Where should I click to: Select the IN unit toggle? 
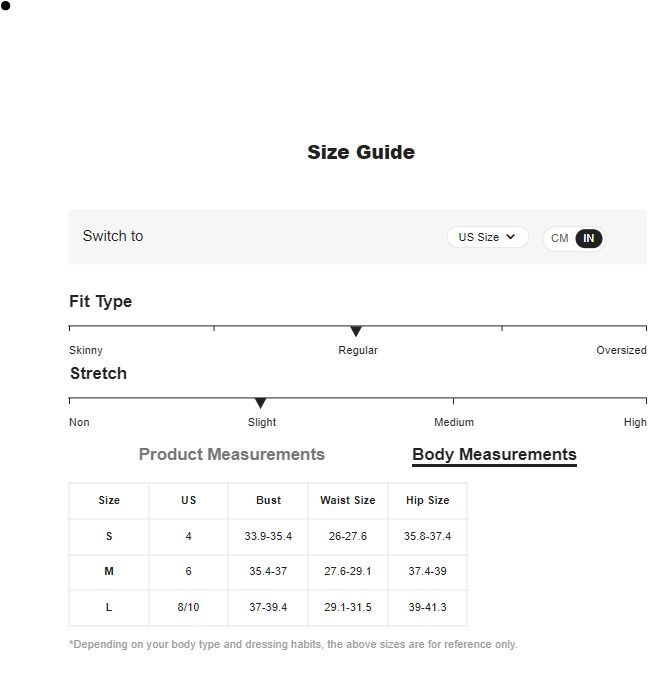[x=589, y=238]
